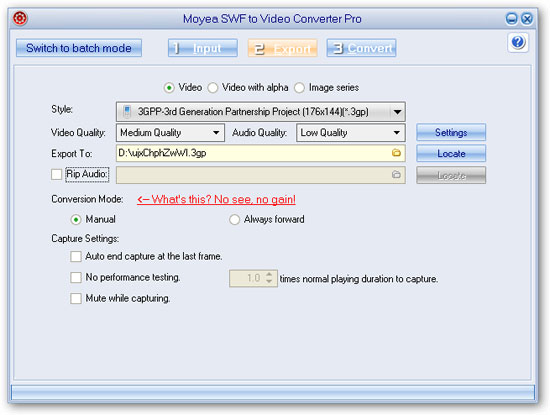Open the Video Quality dropdown
The image size is (550, 415).
pyautogui.click(x=170, y=133)
